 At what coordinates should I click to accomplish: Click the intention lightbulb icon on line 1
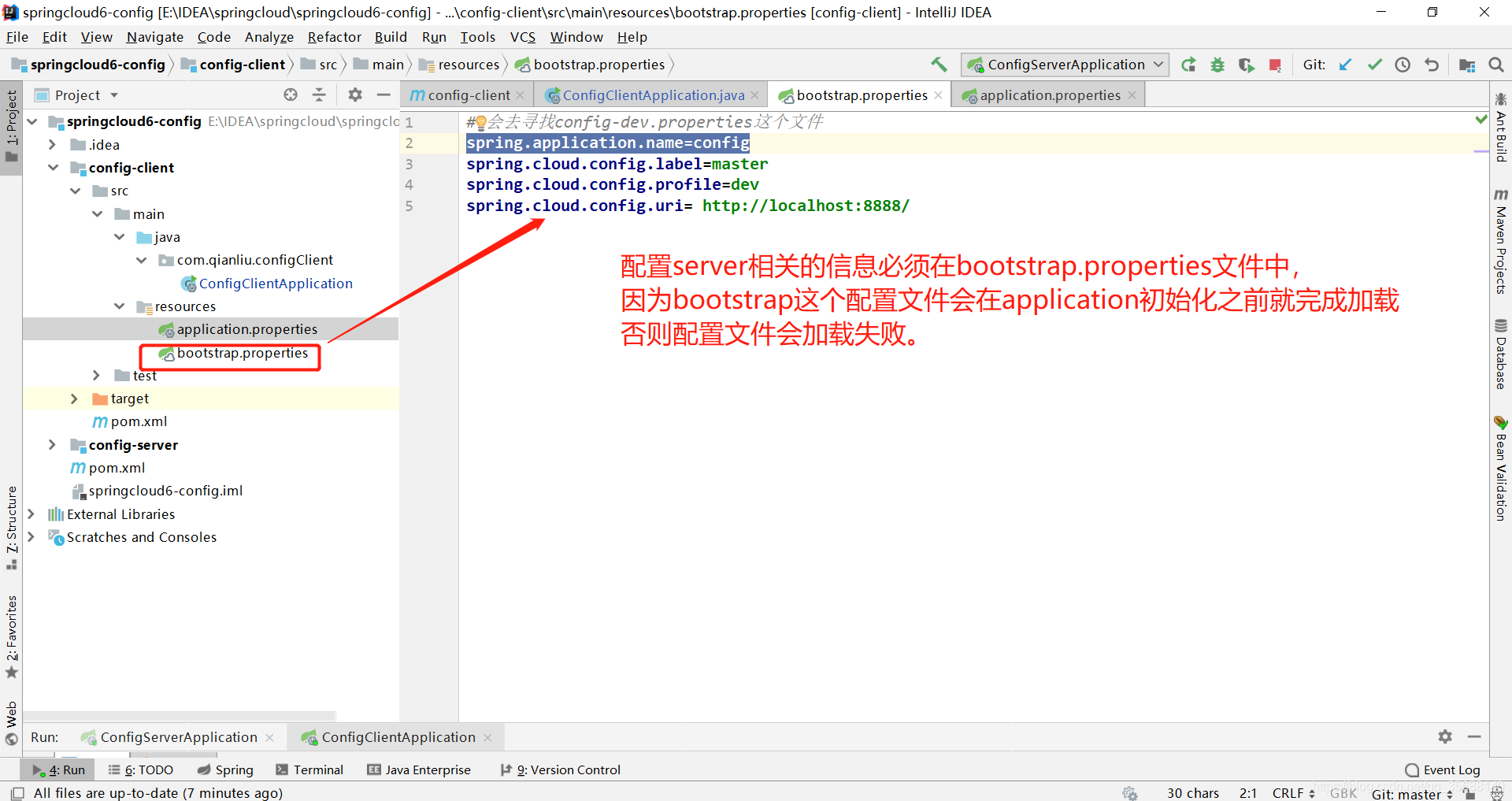click(x=481, y=122)
